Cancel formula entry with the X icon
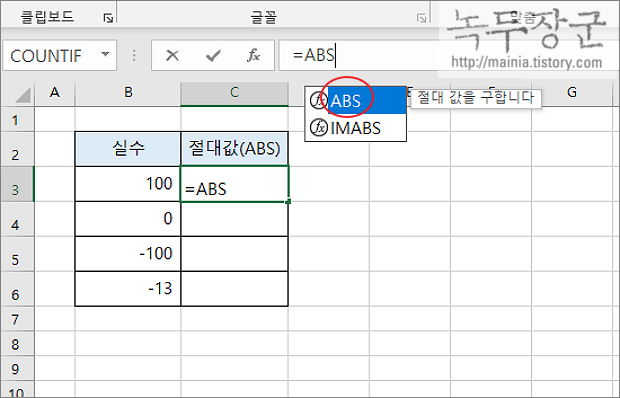 (172, 55)
